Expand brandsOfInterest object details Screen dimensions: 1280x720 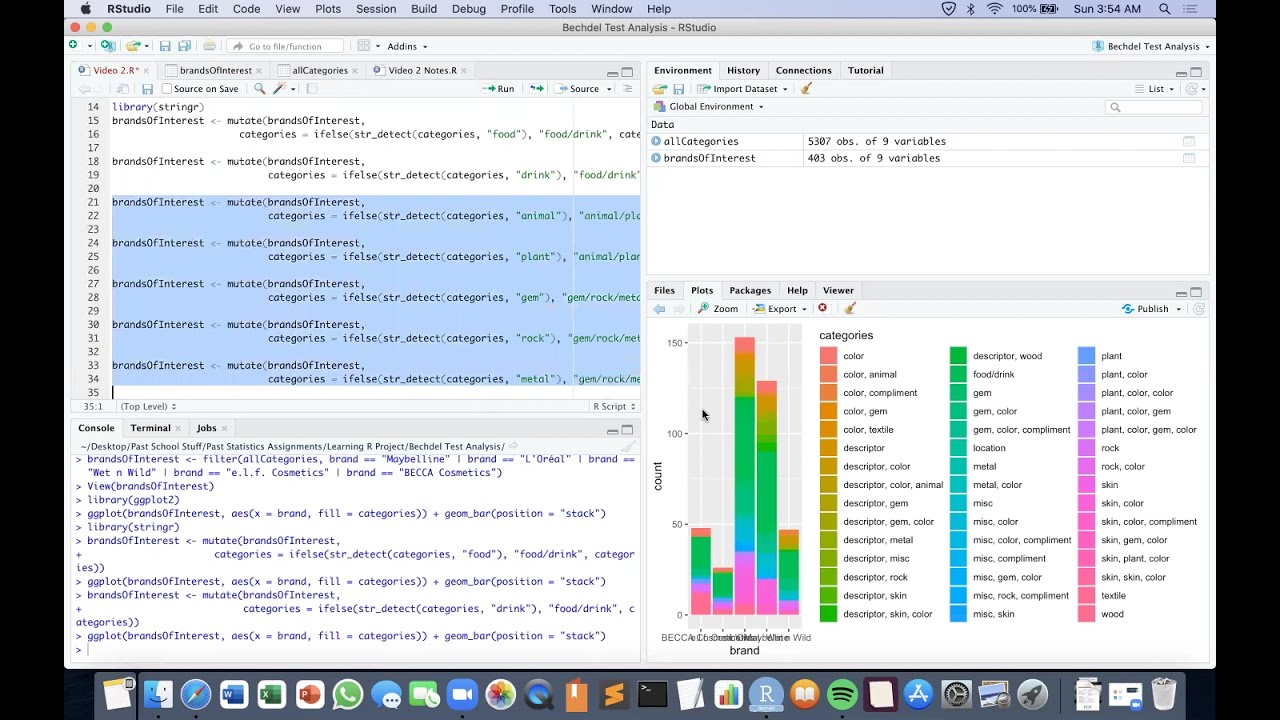656,158
